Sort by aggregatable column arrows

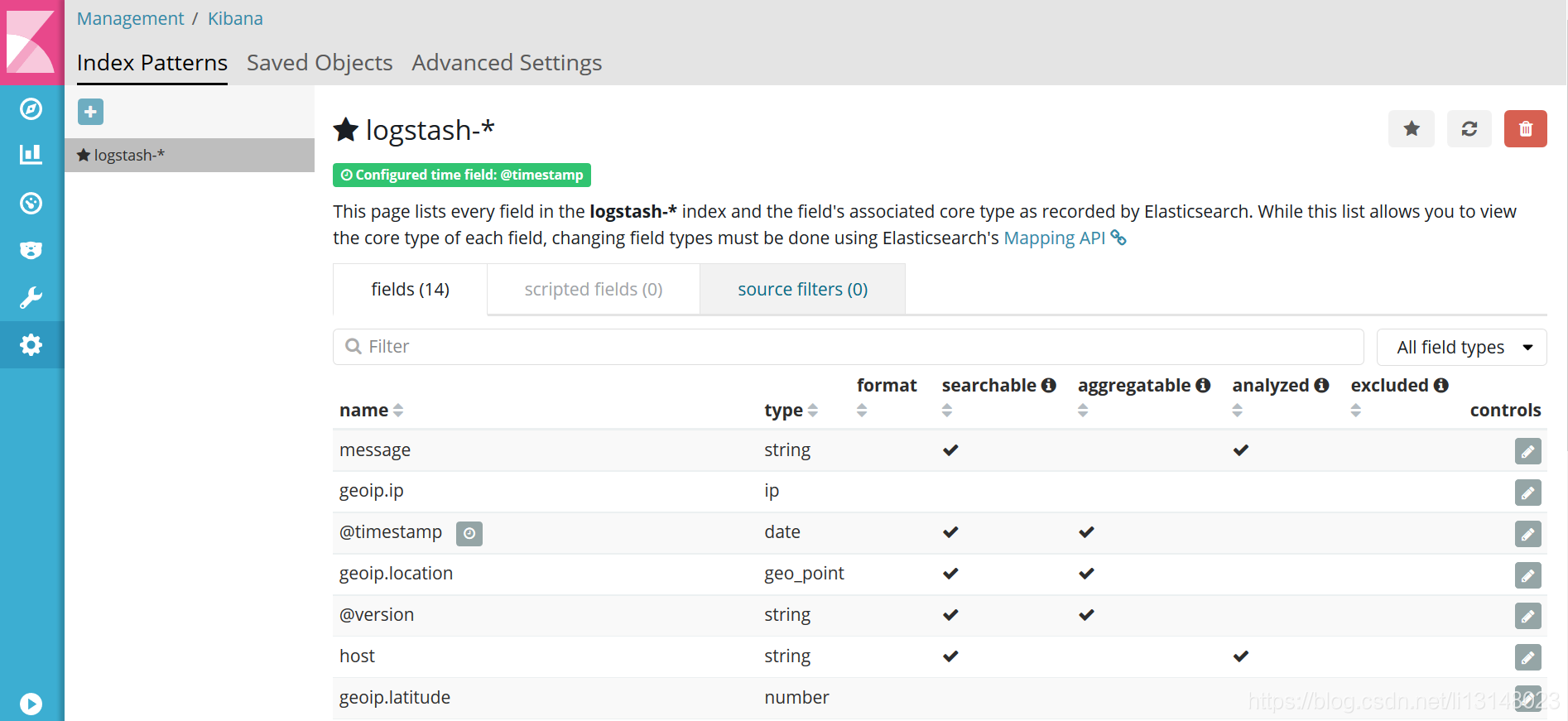[1083, 410]
